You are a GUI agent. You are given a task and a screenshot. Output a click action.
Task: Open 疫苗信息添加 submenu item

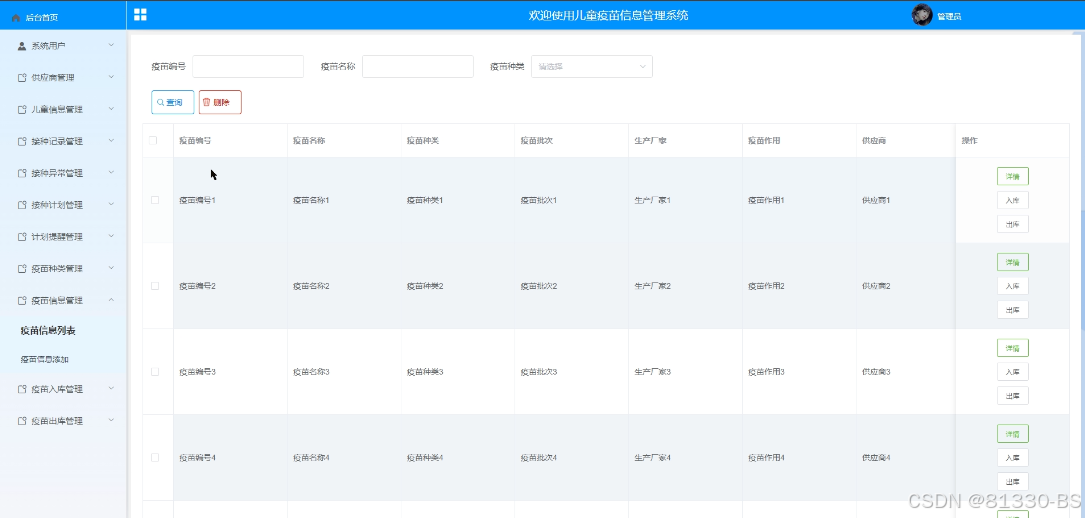[x=45, y=360]
